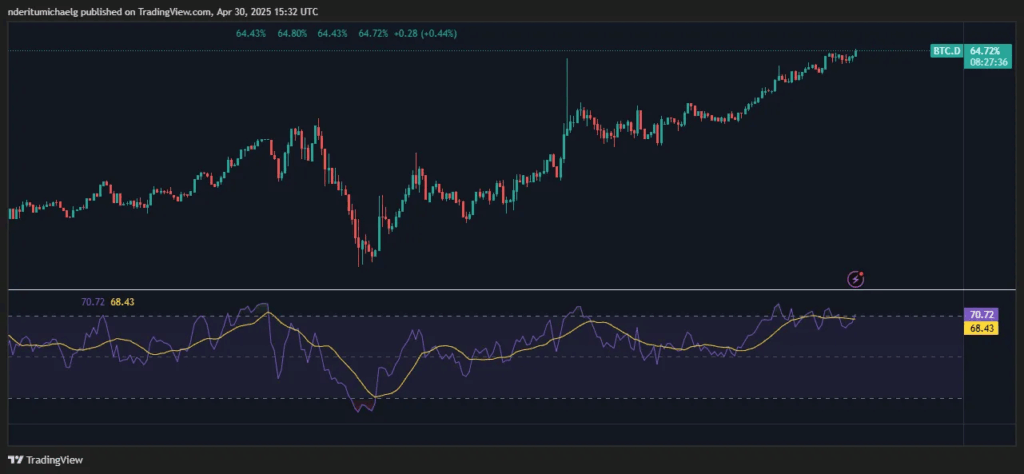Click the TradingView logo at bottom left
The width and height of the screenshot is (1024, 474).
[45, 460]
